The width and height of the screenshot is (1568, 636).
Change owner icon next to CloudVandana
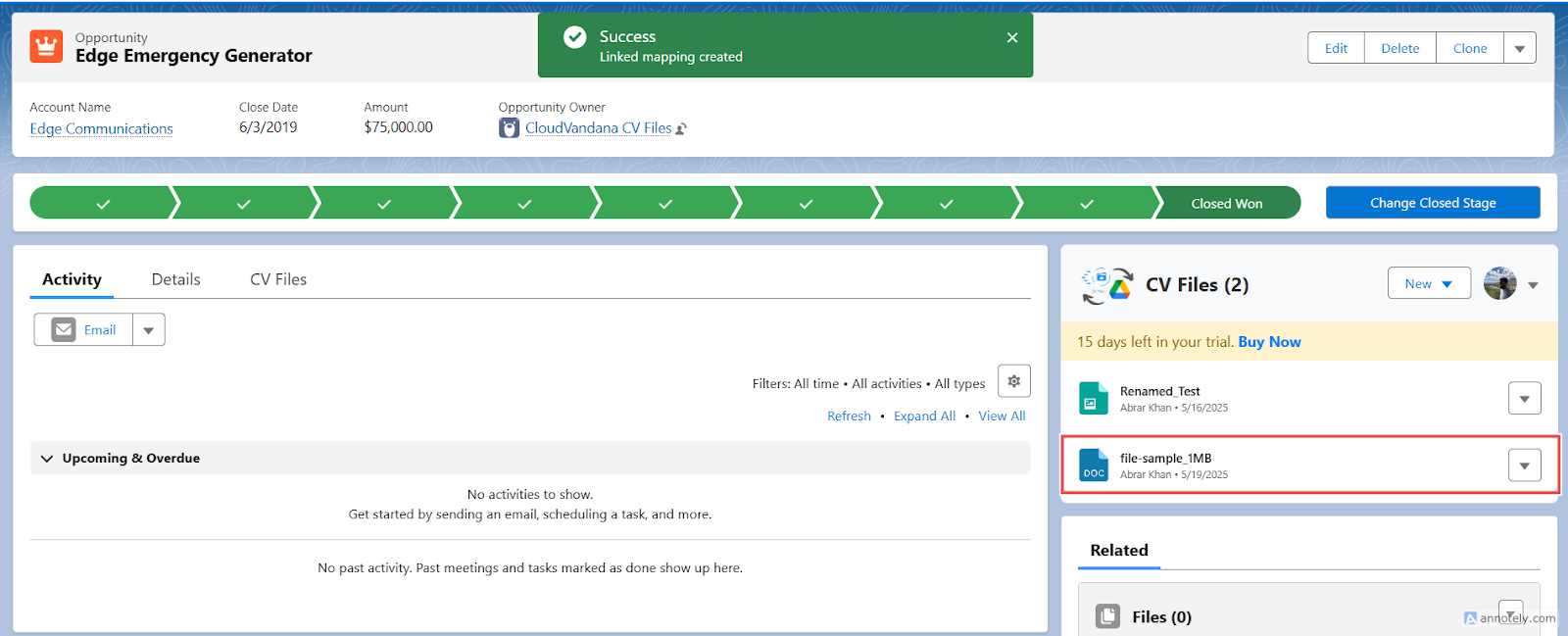[x=682, y=128]
